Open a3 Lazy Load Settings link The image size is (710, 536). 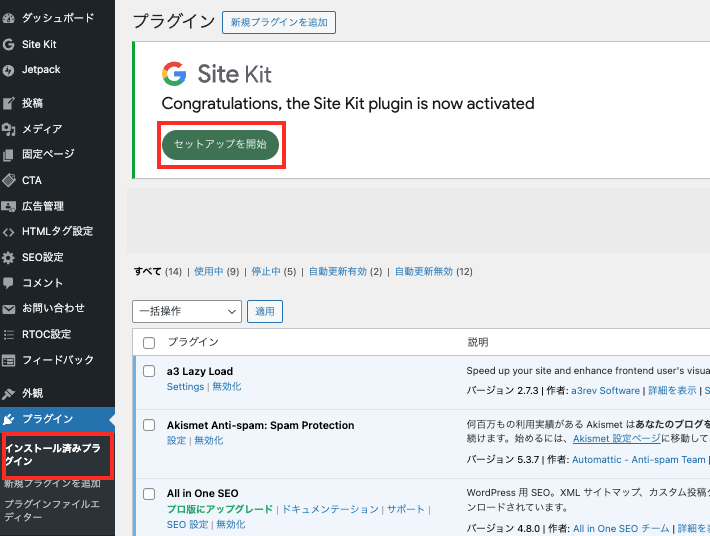185,387
